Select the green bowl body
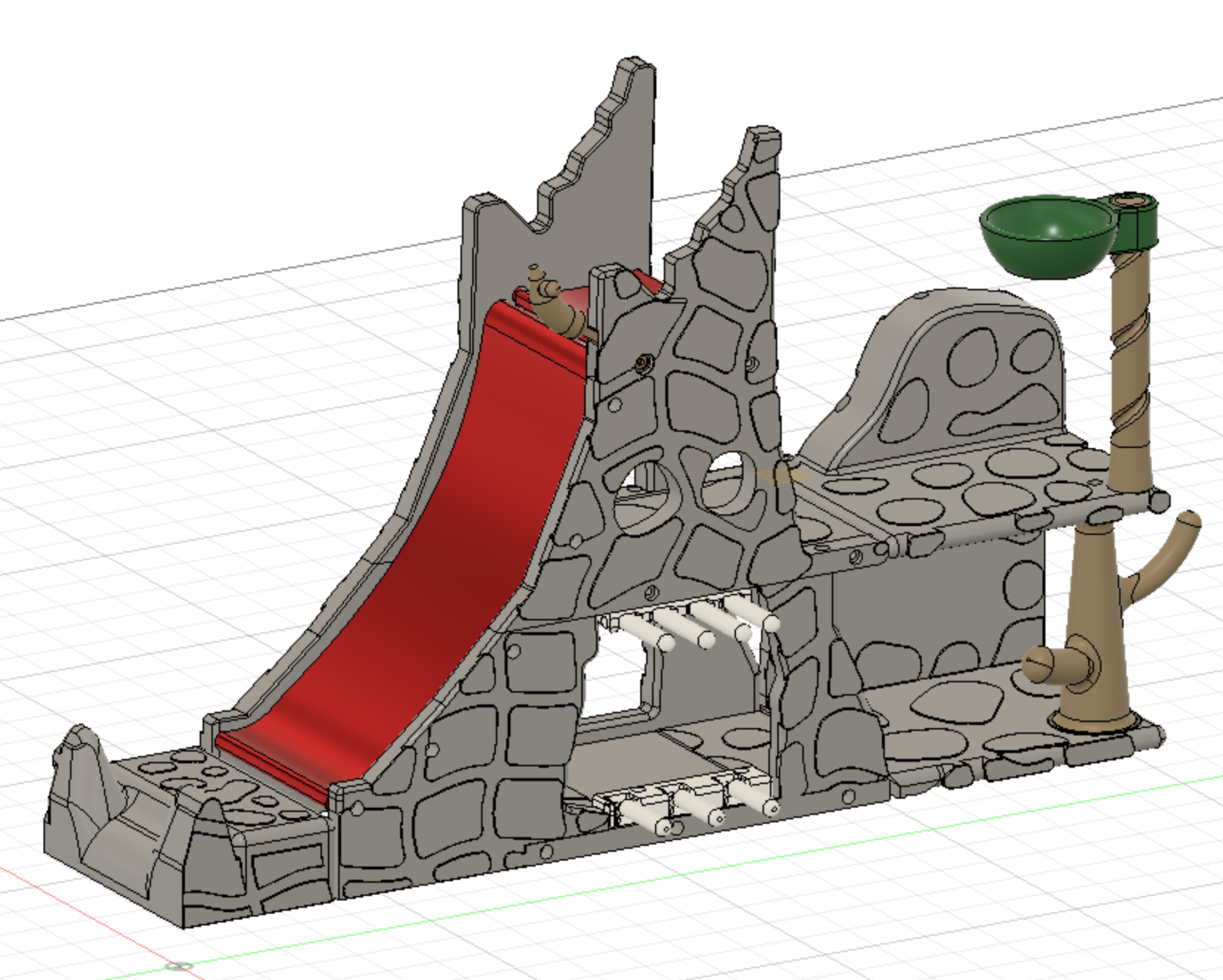 (1047, 237)
